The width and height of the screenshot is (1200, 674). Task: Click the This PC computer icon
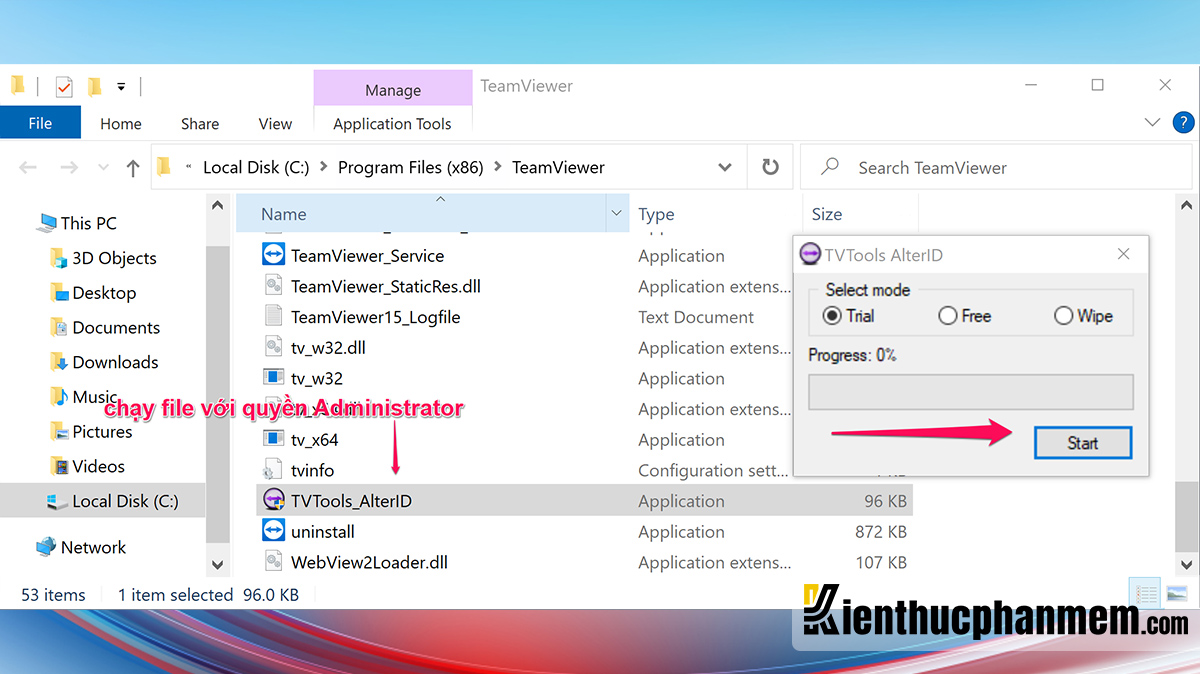(x=46, y=223)
